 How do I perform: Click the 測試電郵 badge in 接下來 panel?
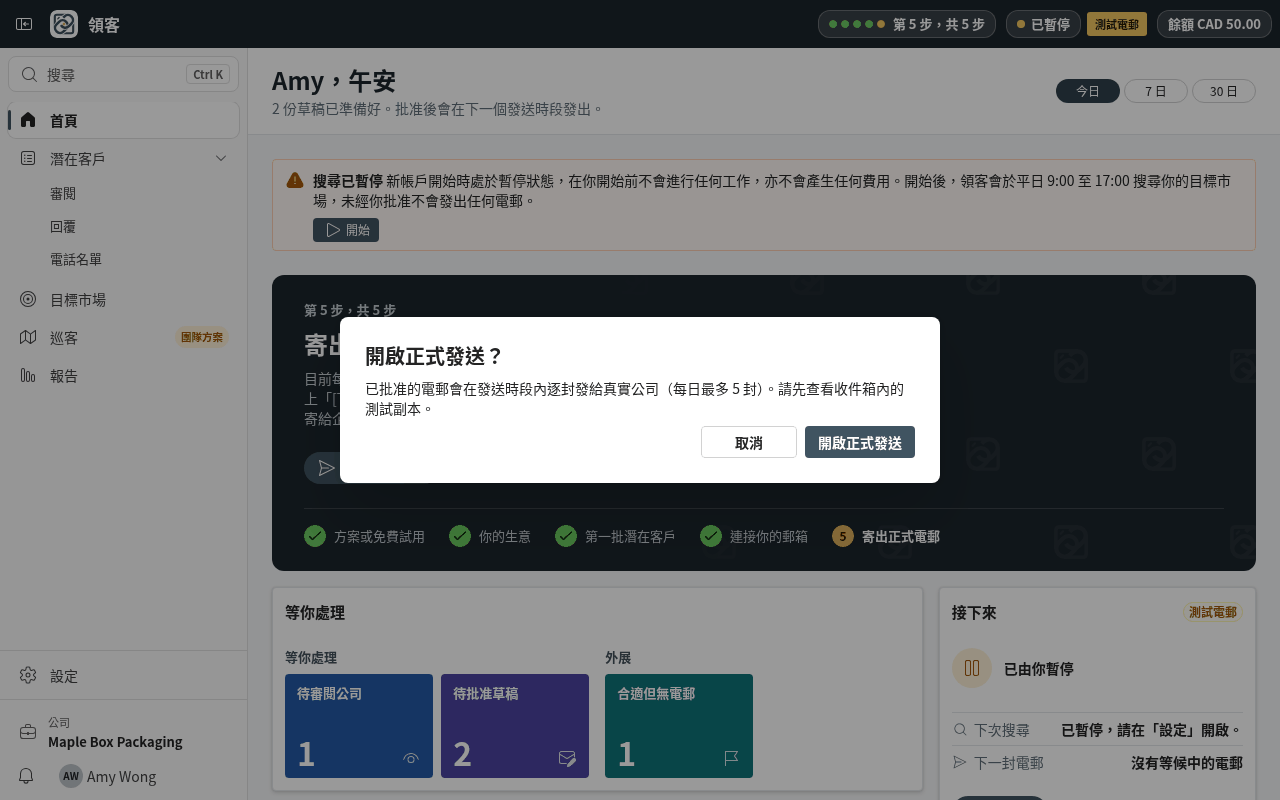(x=1213, y=612)
